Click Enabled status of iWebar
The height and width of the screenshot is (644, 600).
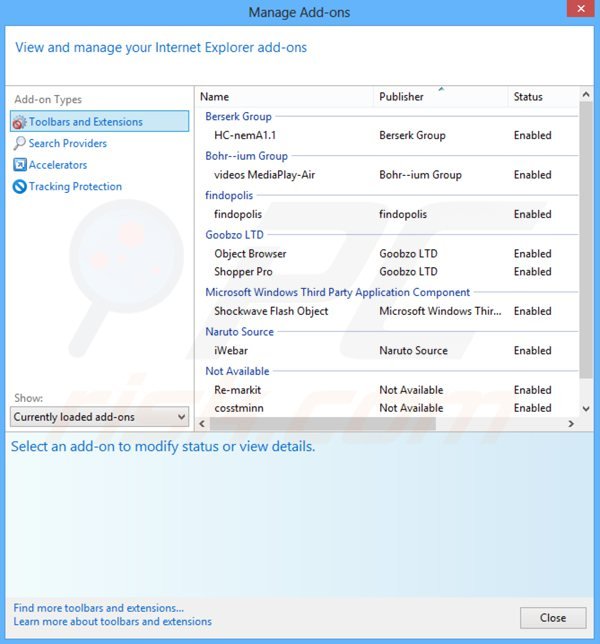coord(532,351)
